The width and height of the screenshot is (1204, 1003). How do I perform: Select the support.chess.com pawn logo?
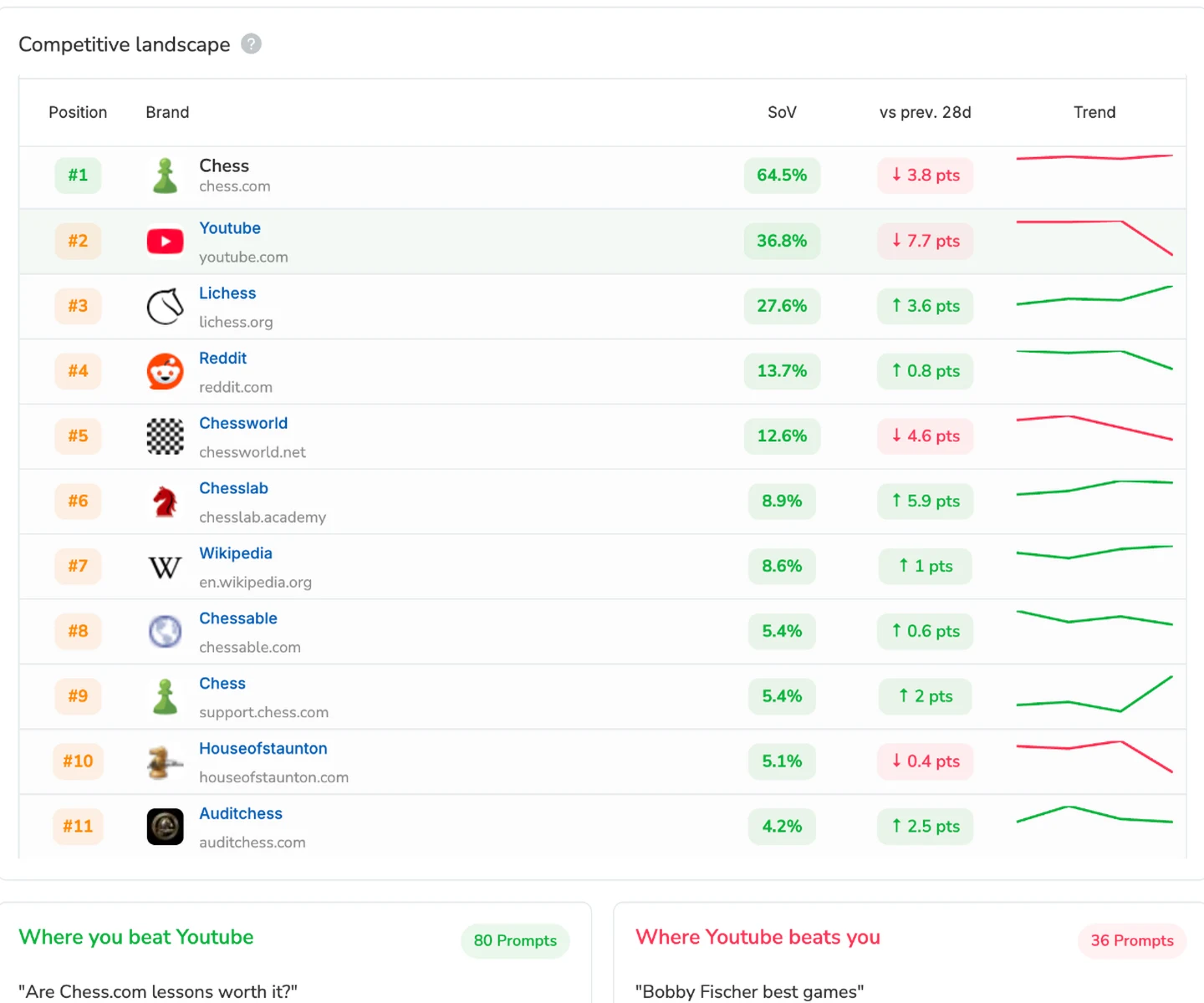click(166, 696)
